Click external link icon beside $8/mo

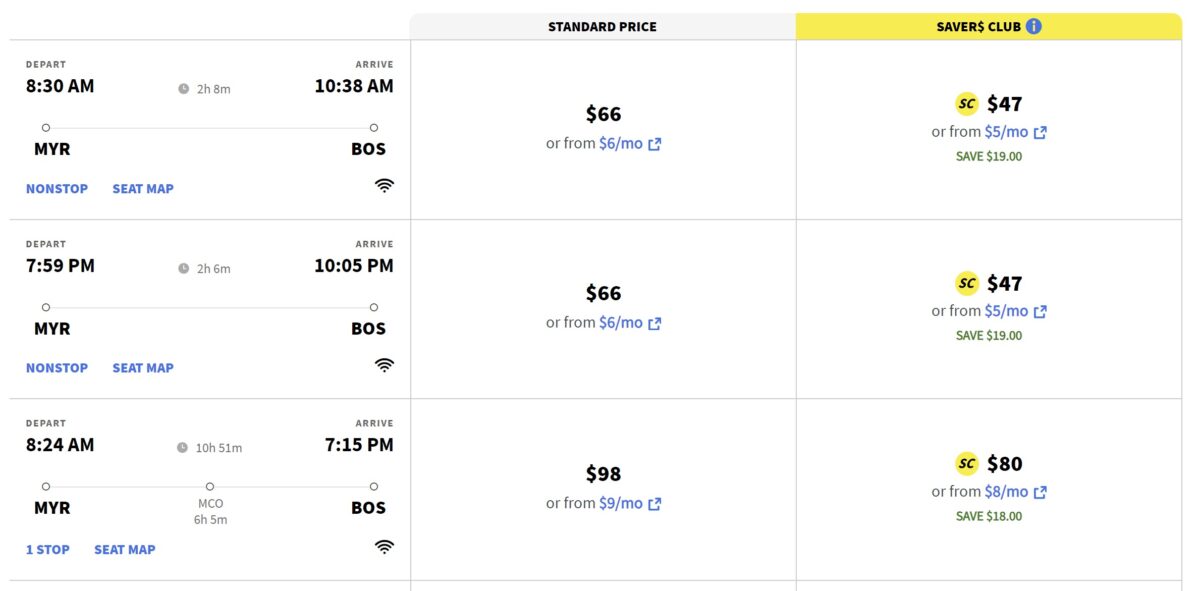1040,492
